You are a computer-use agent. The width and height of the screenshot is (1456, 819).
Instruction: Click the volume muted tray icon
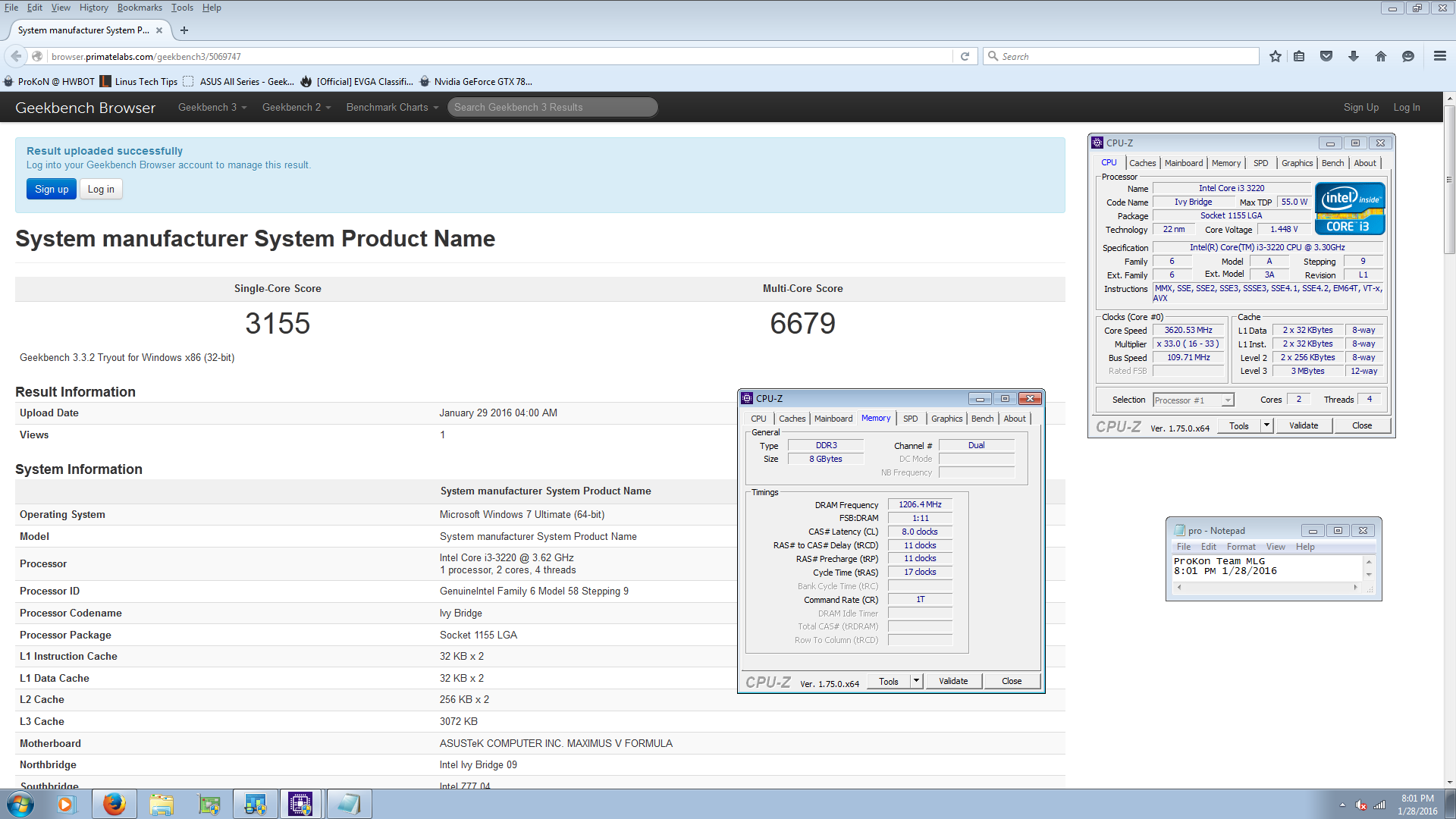pos(1361,805)
